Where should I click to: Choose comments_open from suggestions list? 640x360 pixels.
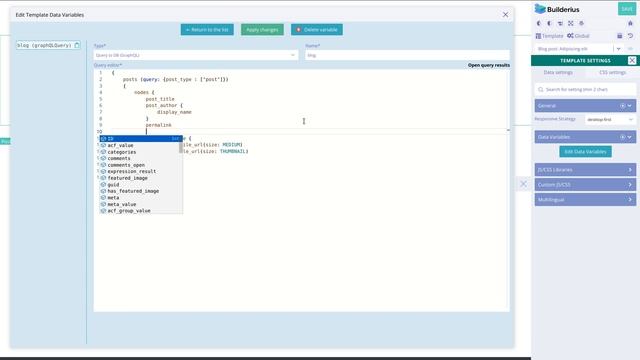tap(141, 165)
